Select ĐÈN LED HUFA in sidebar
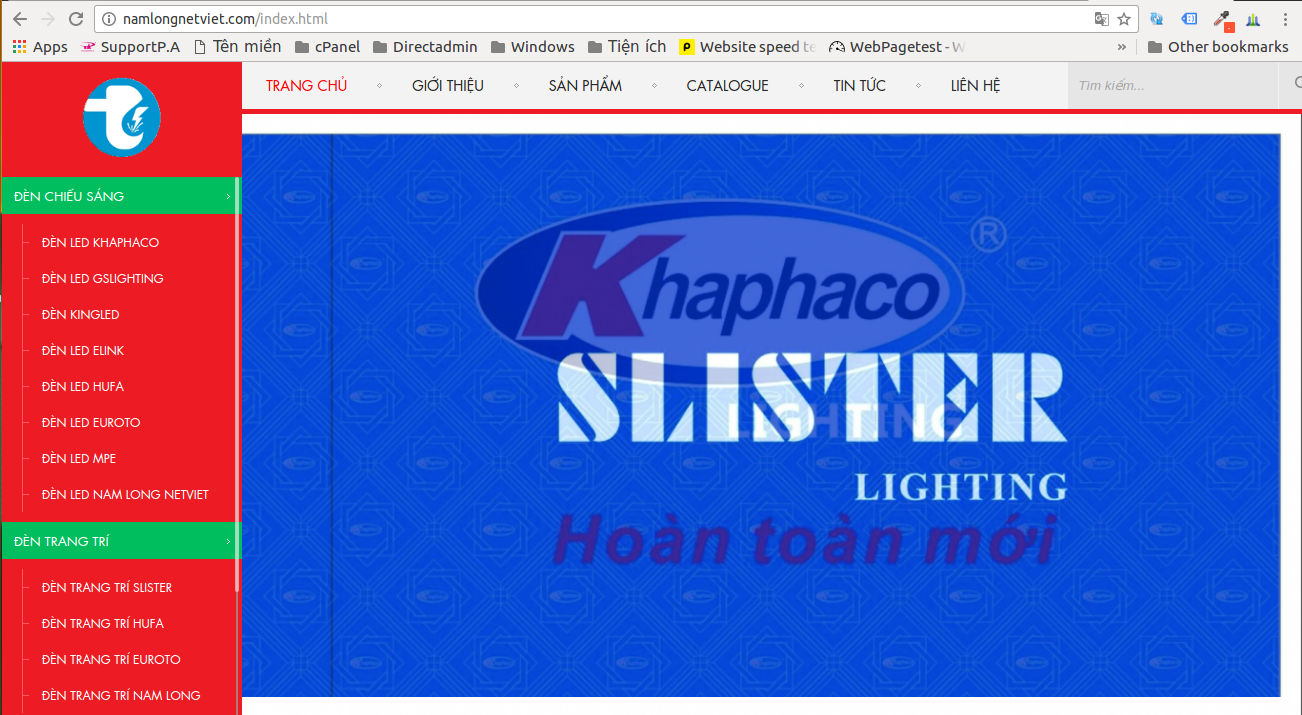The image size is (1302, 715). pos(83,387)
